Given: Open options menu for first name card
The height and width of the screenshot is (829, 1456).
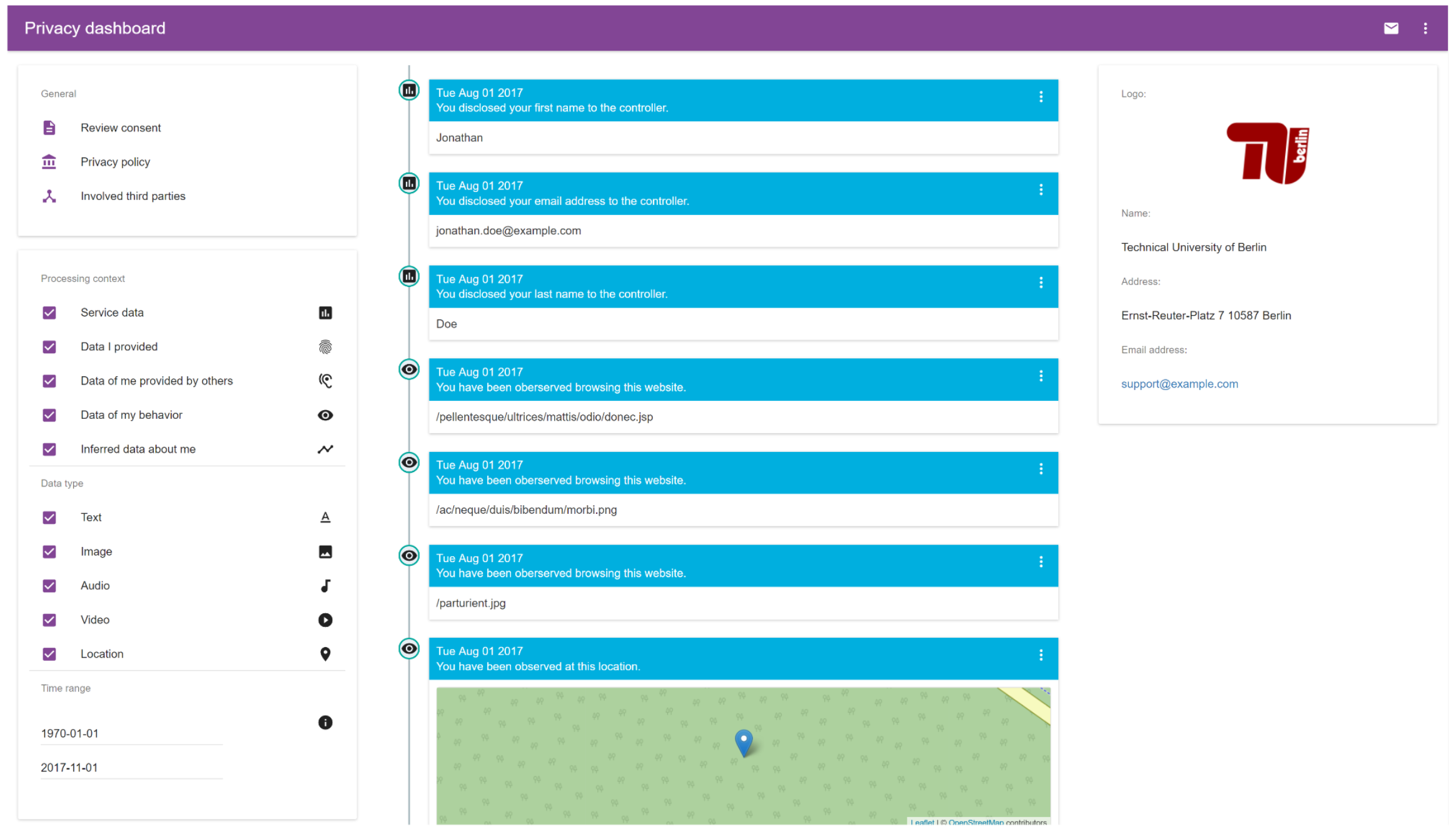Looking at the screenshot, I should (x=1041, y=96).
